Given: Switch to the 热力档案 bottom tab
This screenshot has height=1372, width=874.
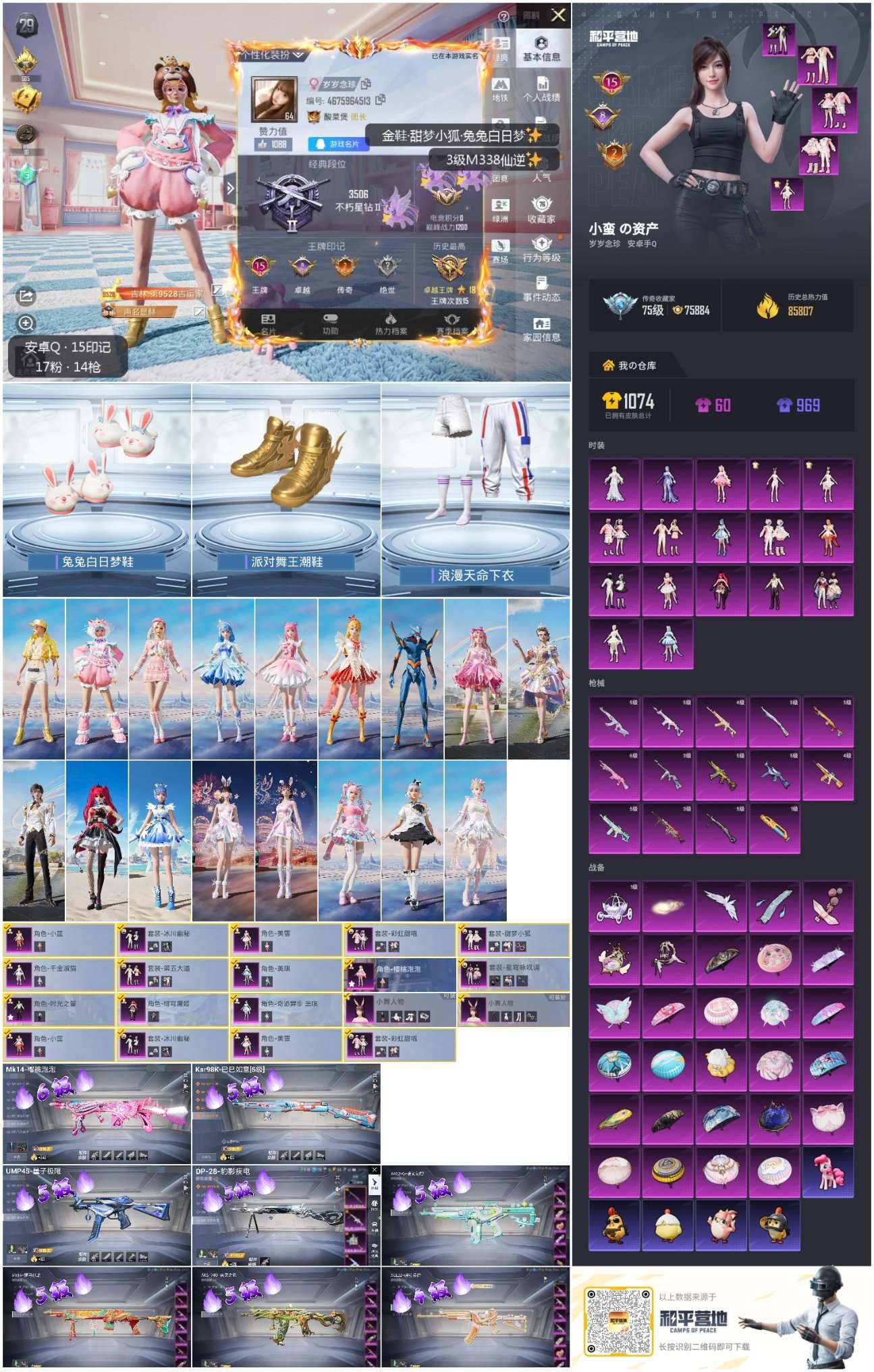Looking at the screenshot, I should 391,325.
